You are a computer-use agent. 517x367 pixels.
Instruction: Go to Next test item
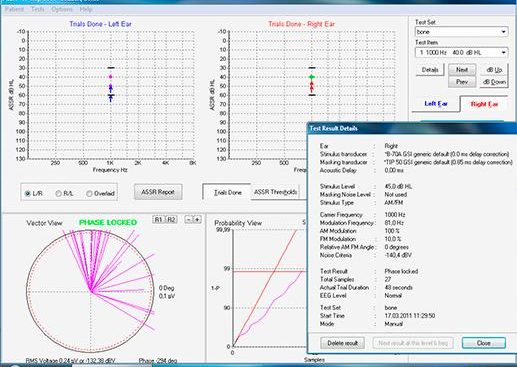pos(462,70)
